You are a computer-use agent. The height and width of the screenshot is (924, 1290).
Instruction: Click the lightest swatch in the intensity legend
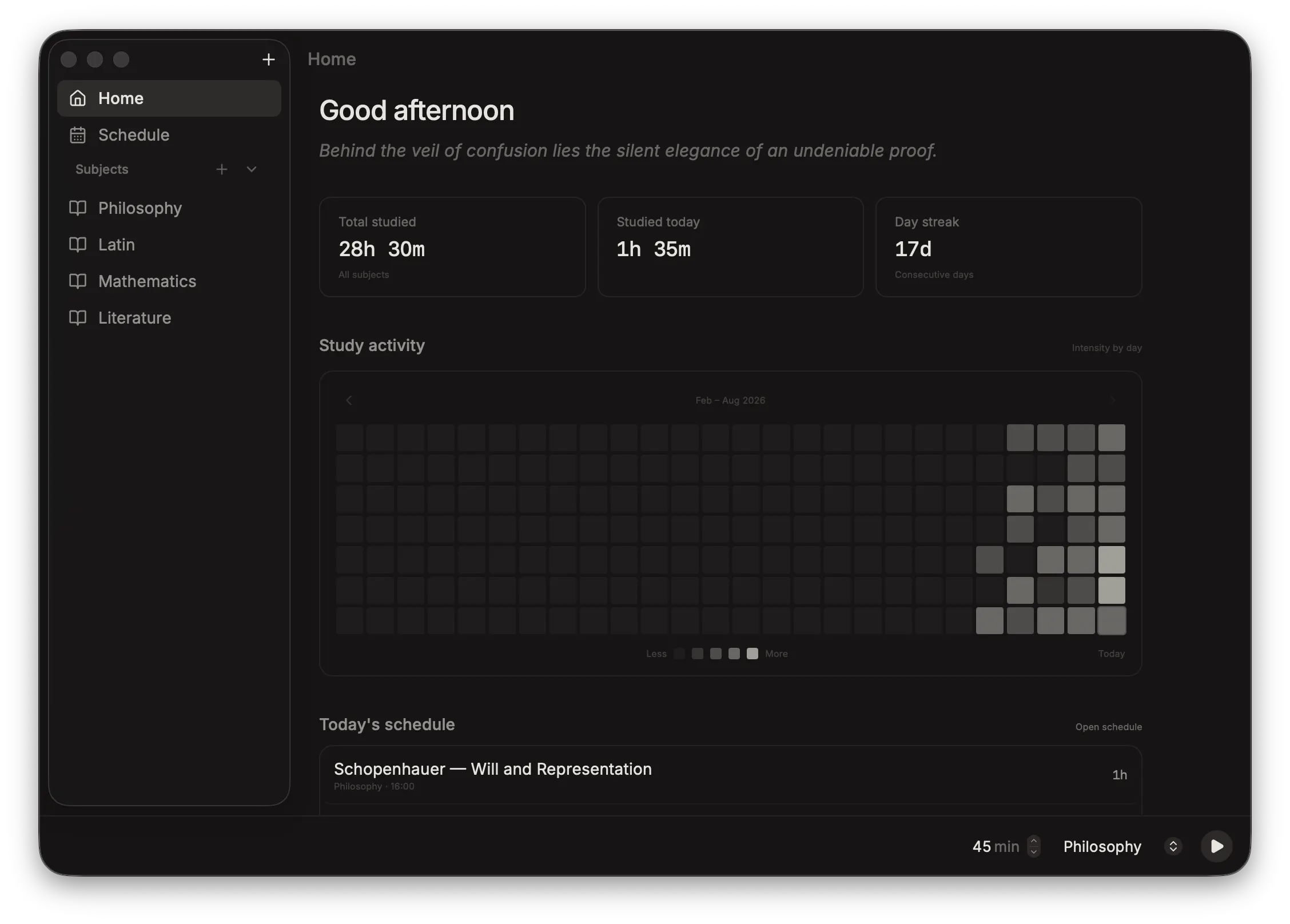752,654
